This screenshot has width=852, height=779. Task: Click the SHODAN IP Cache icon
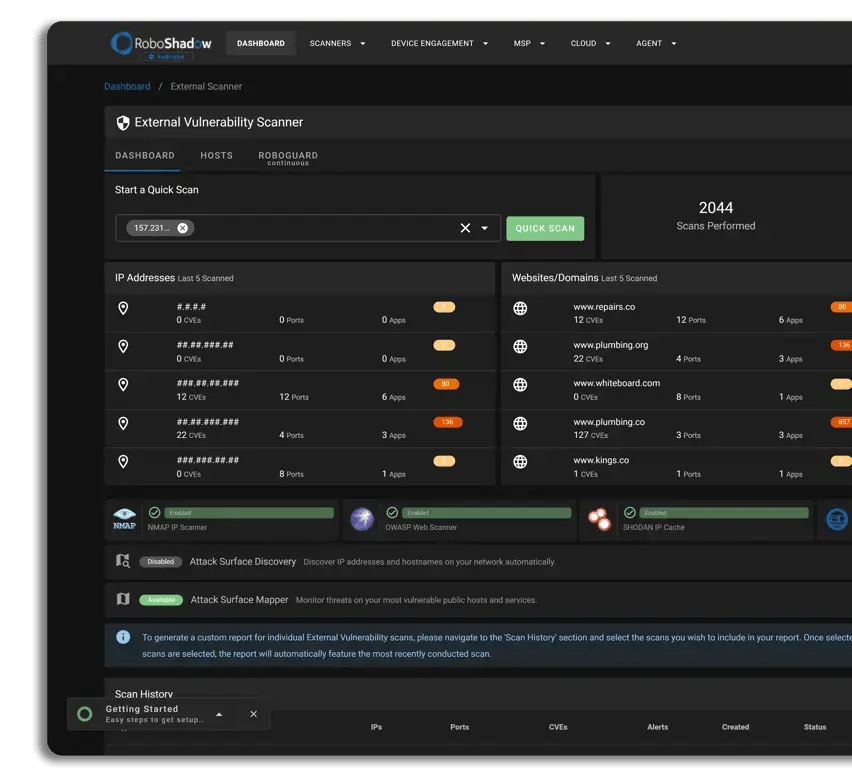599,519
